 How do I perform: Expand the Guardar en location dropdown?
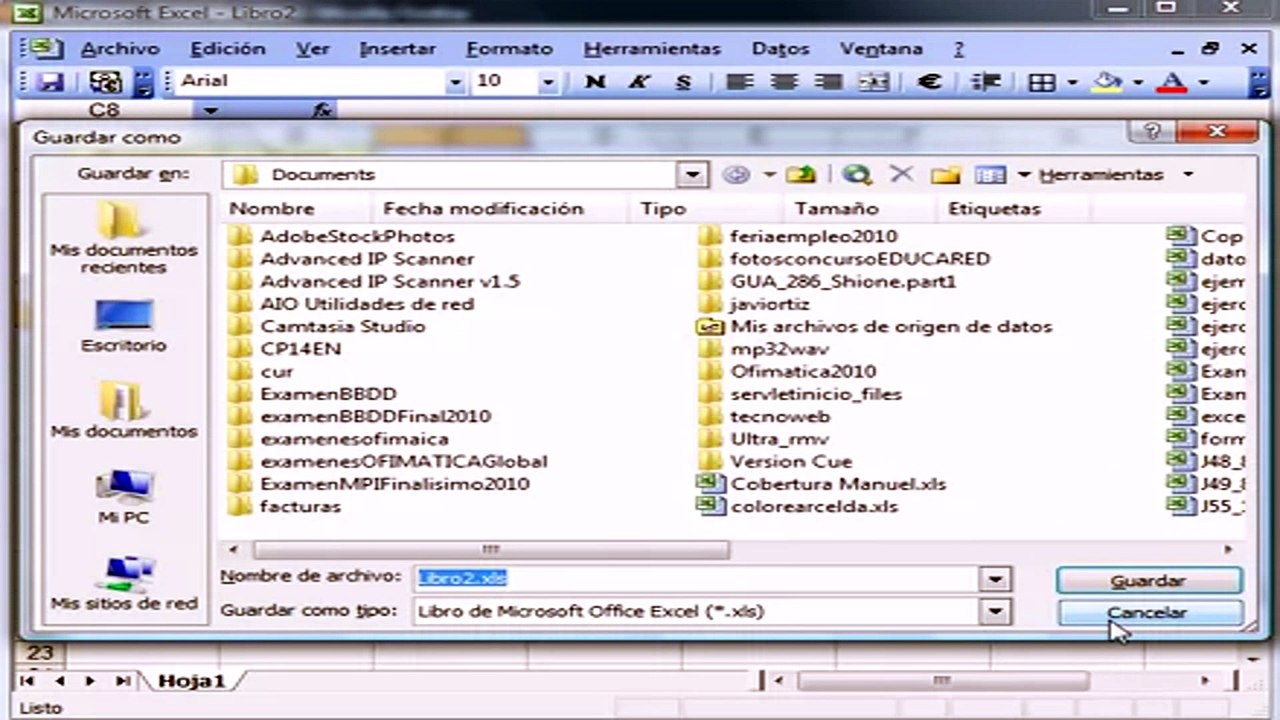coord(692,175)
